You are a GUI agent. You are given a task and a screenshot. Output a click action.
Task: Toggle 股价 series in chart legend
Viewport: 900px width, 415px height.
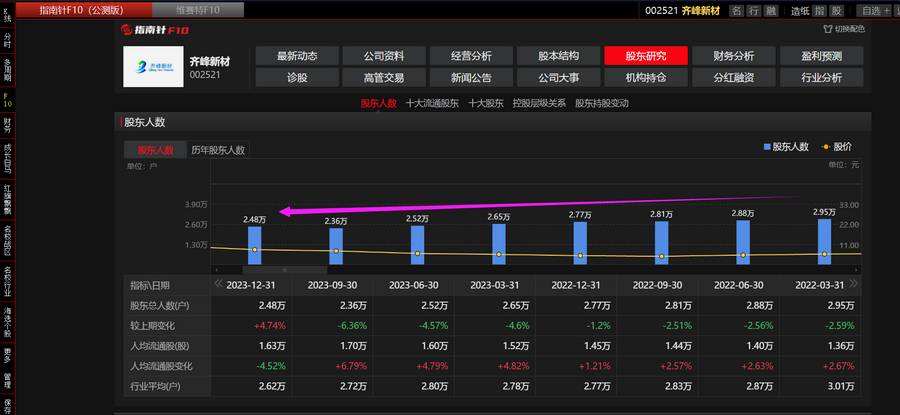pyautogui.click(x=837, y=147)
